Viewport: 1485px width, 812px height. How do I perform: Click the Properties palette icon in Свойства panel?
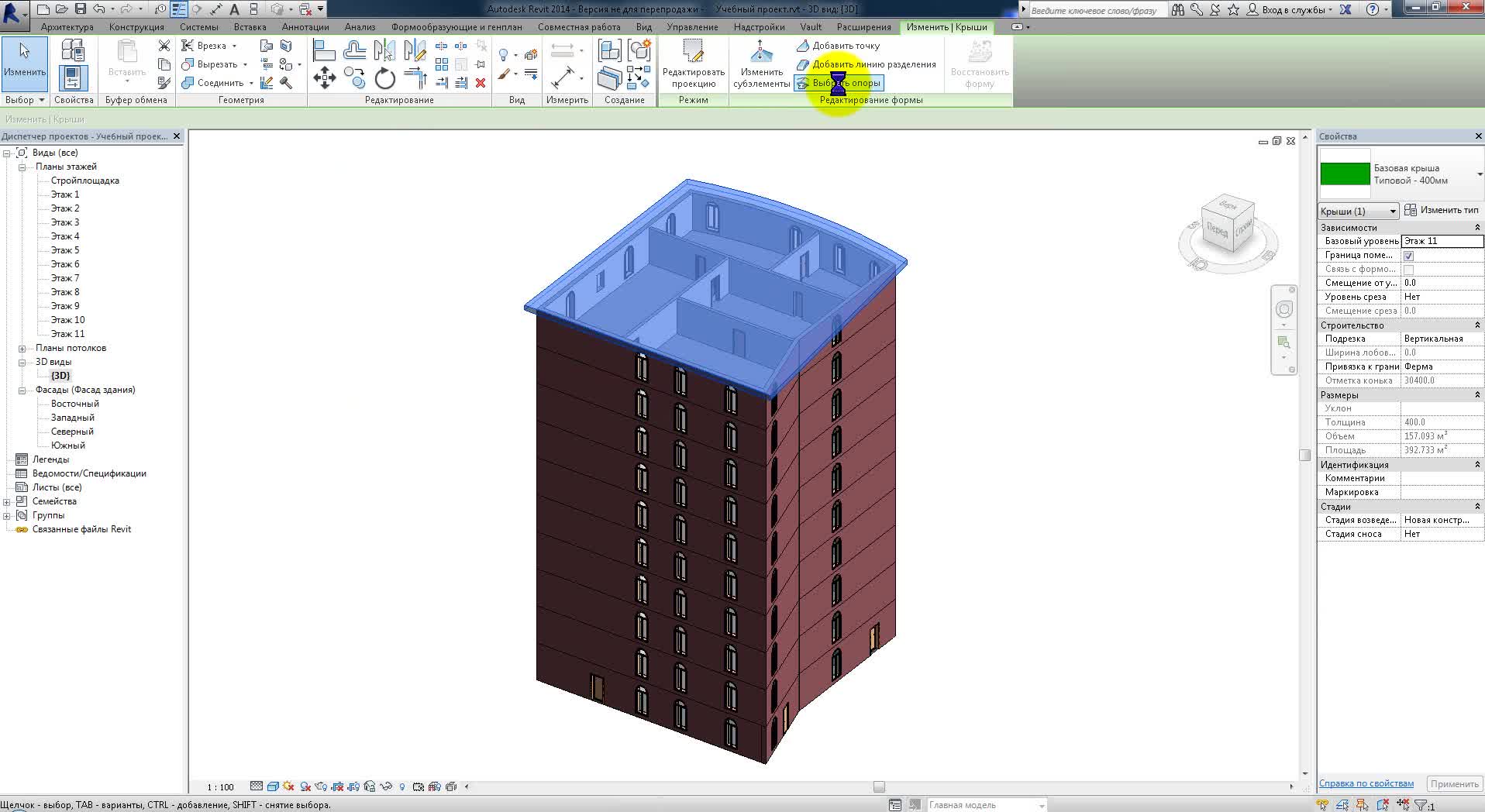73,77
